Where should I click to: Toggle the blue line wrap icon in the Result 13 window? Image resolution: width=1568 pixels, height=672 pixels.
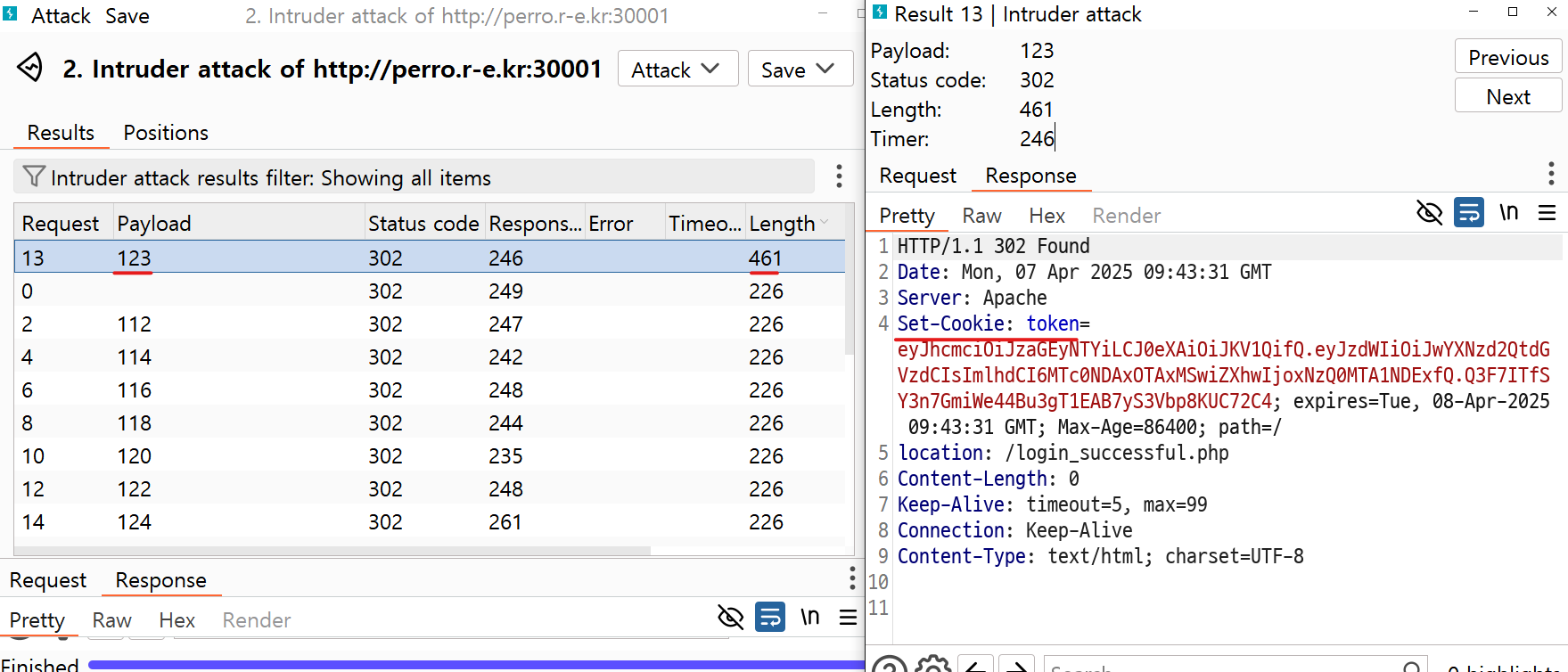pyautogui.click(x=1469, y=212)
